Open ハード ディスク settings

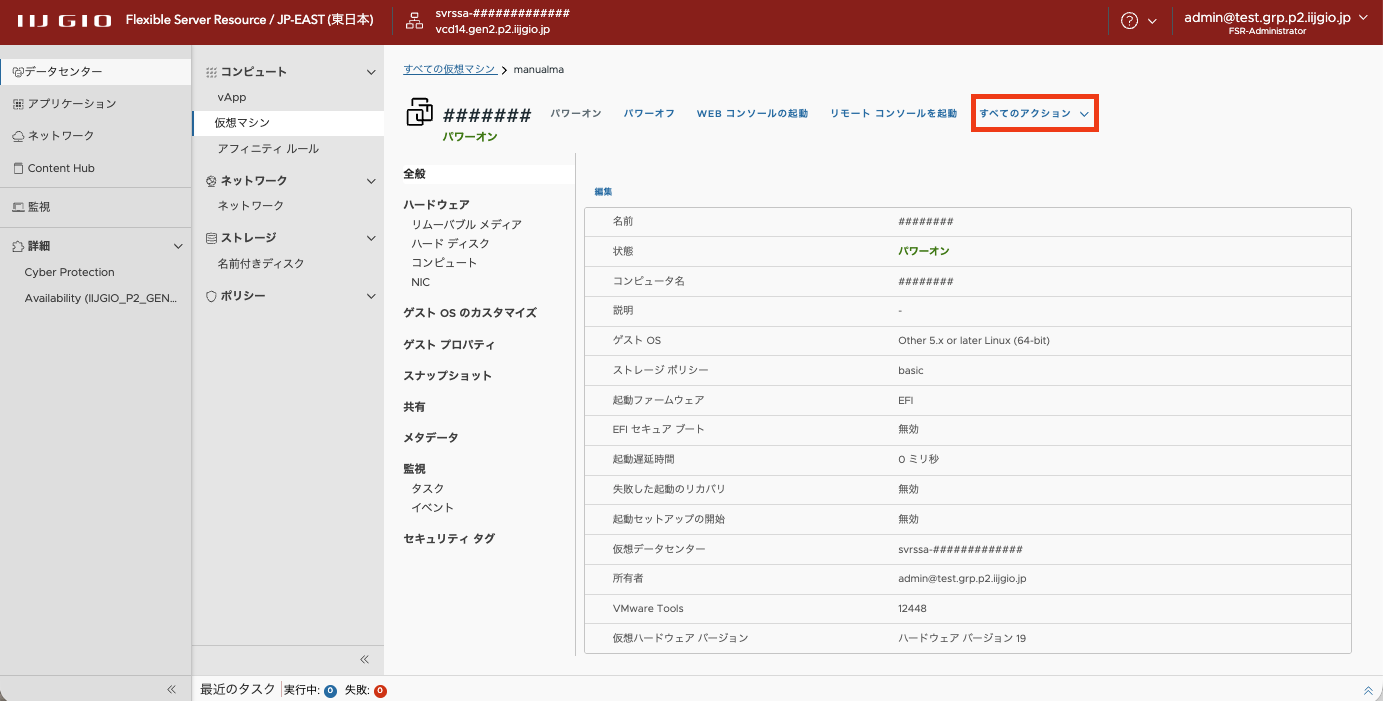pos(450,243)
